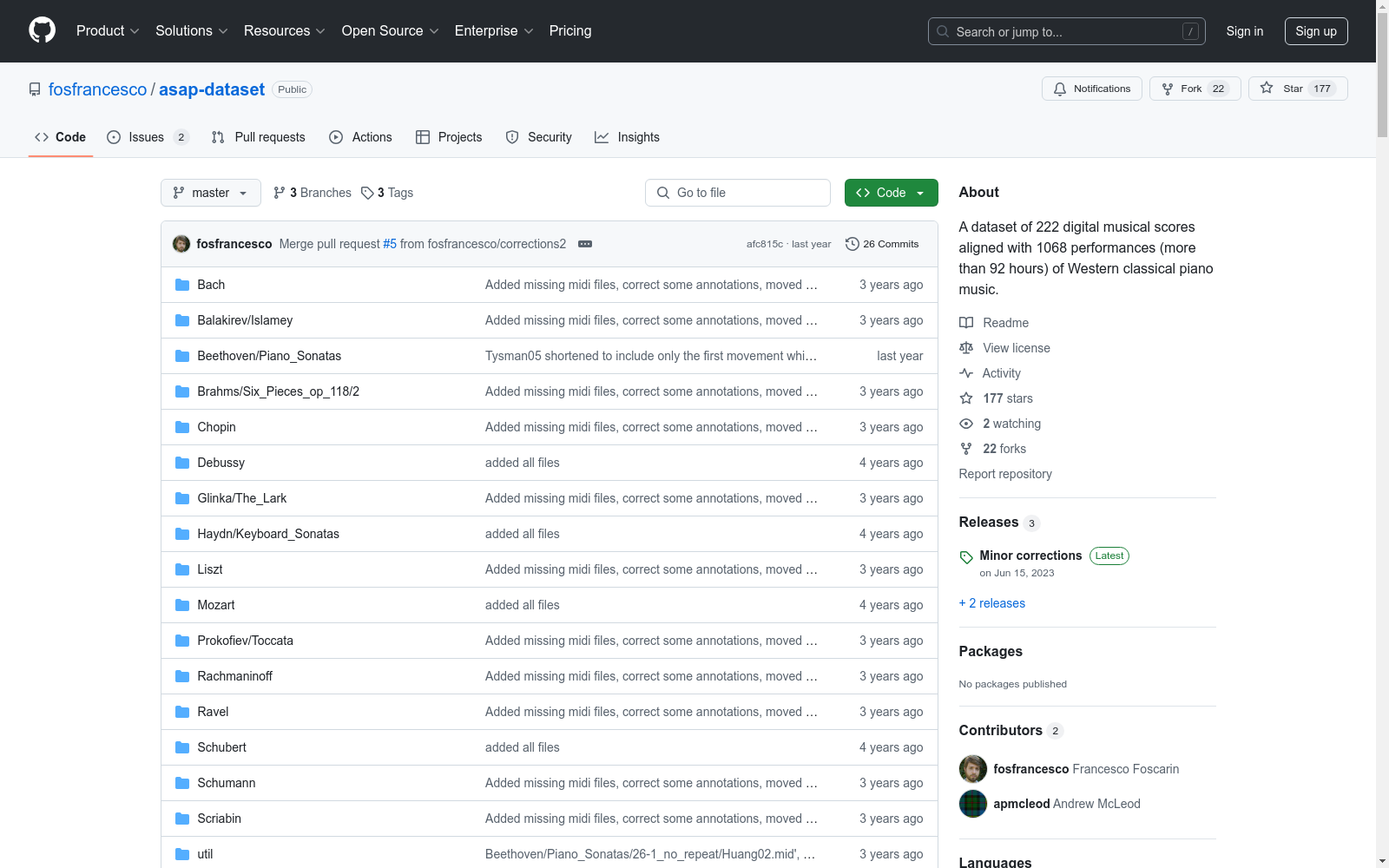The image size is (1389, 868).
Task: Open the Enterprise menu
Action: point(494,30)
